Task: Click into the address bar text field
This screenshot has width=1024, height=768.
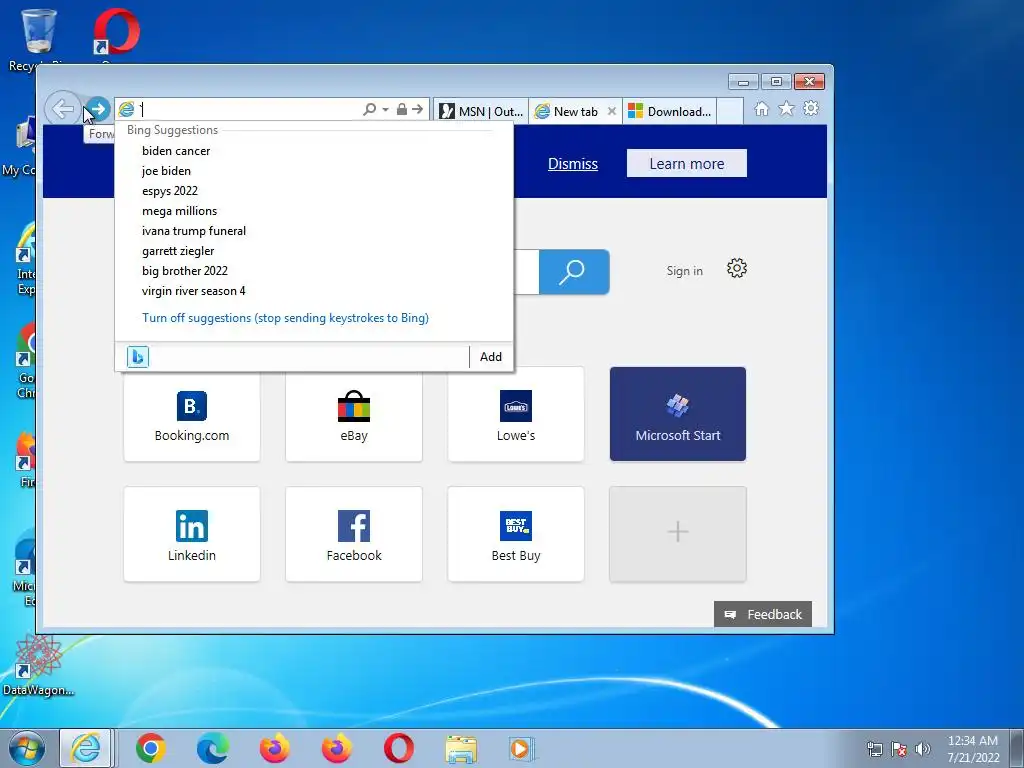Action: click(x=248, y=110)
